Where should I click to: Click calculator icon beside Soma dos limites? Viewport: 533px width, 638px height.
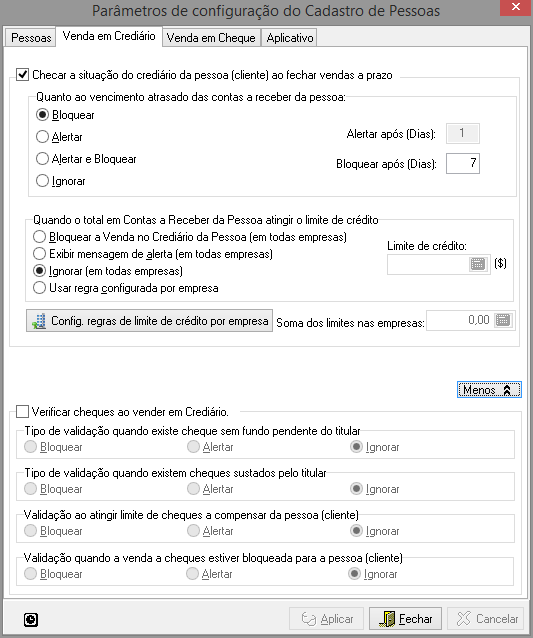click(x=503, y=320)
